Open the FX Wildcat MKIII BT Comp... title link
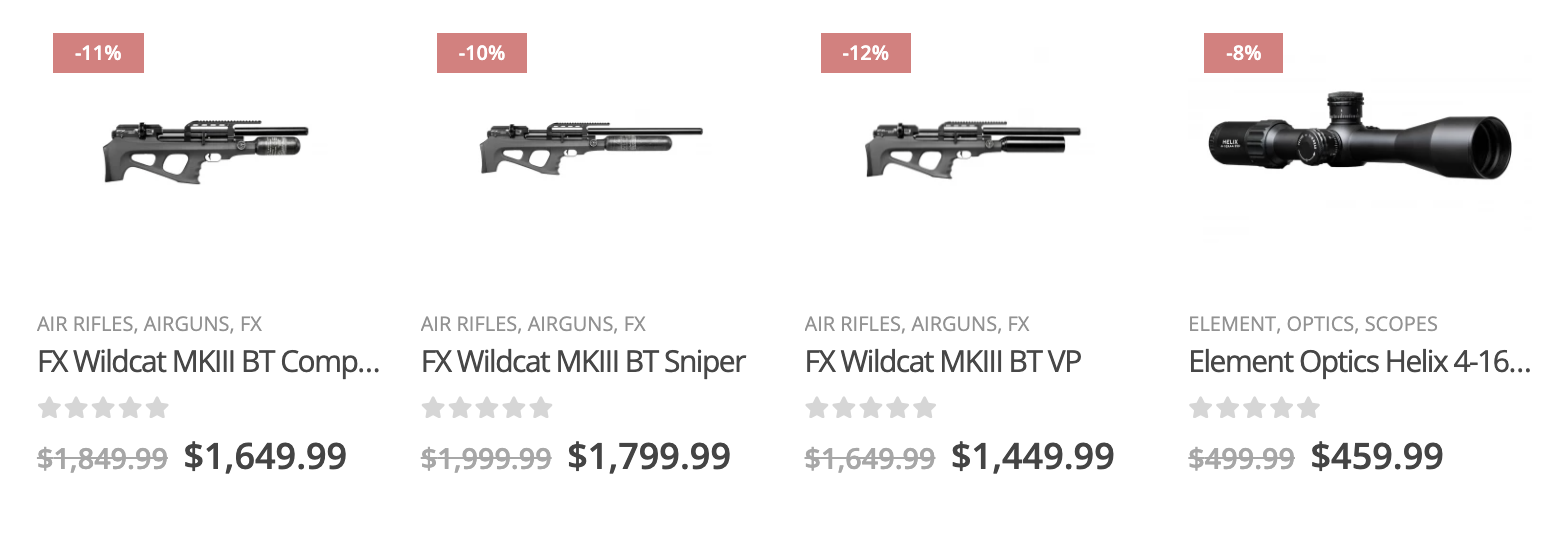Viewport: 1568px width, 544px height. (x=209, y=362)
